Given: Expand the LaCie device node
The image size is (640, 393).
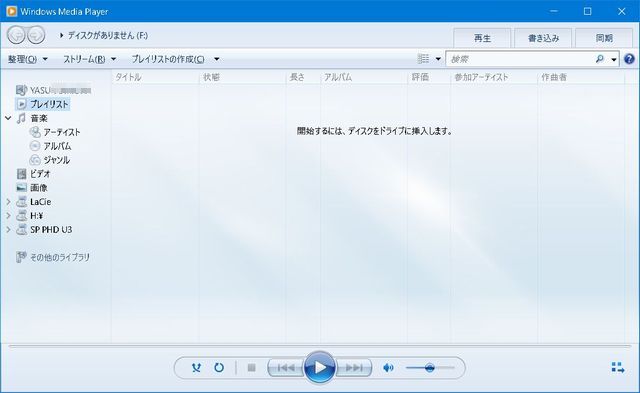Looking at the screenshot, I should [8, 202].
